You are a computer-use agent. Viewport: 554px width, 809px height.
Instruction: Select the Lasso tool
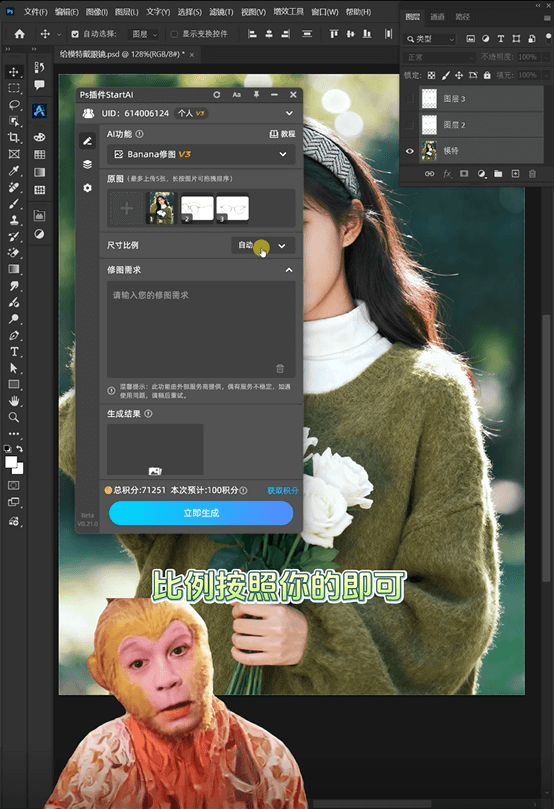click(14, 105)
